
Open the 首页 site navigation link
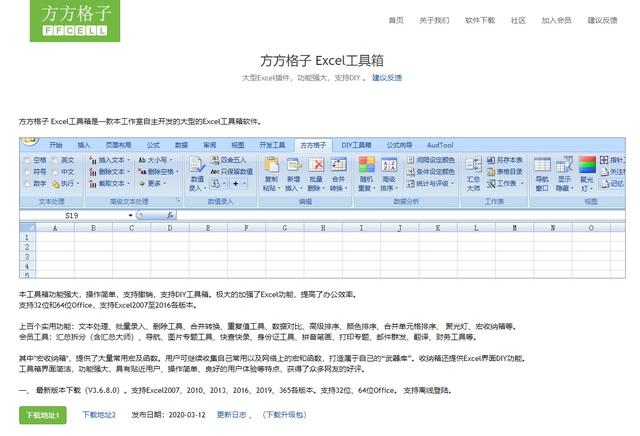pyautogui.click(x=396, y=20)
